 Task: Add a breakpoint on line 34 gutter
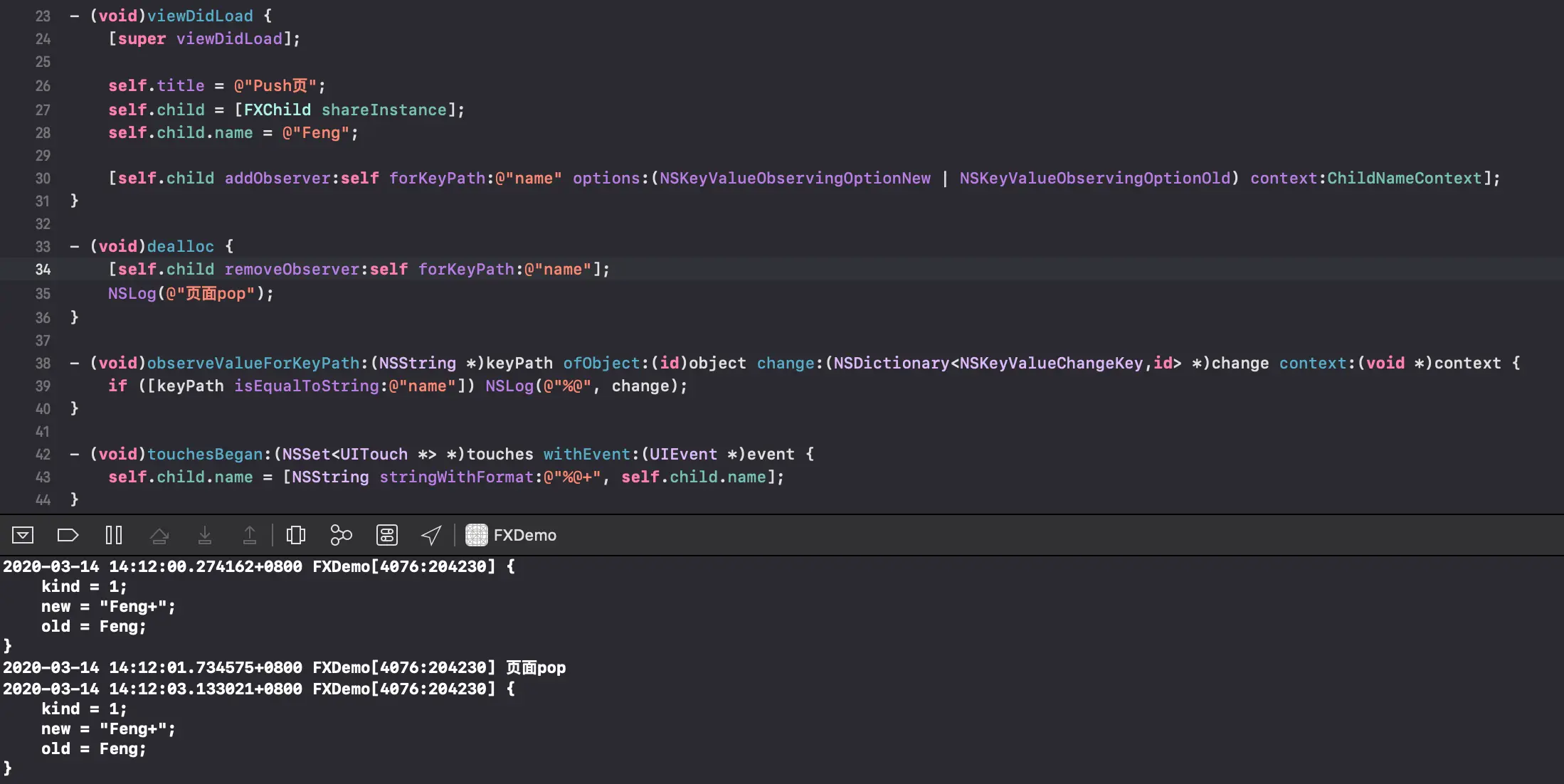(43, 270)
